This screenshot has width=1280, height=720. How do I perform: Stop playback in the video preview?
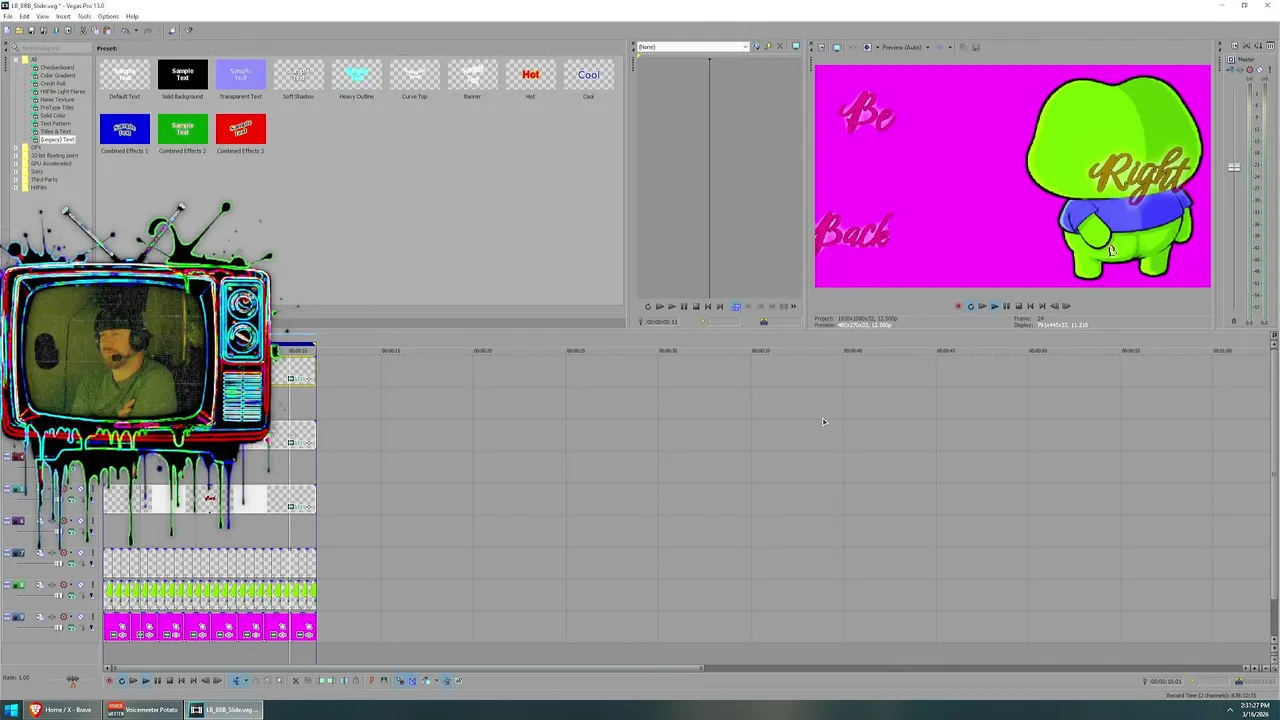tap(1019, 306)
